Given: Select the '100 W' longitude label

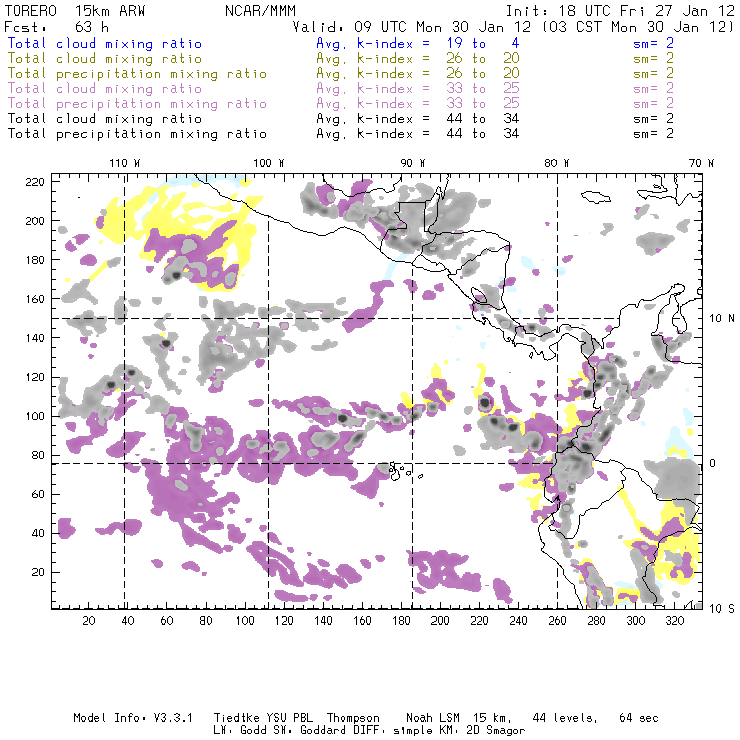Looking at the screenshot, I should tap(269, 163).
